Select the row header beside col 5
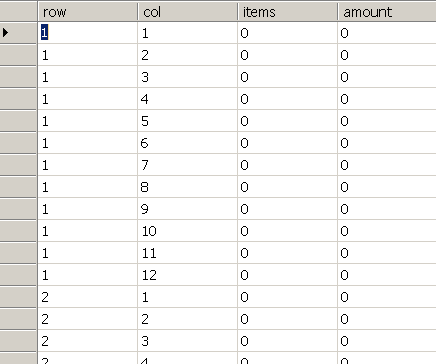The image size is (436, 364). pos(18,121)
